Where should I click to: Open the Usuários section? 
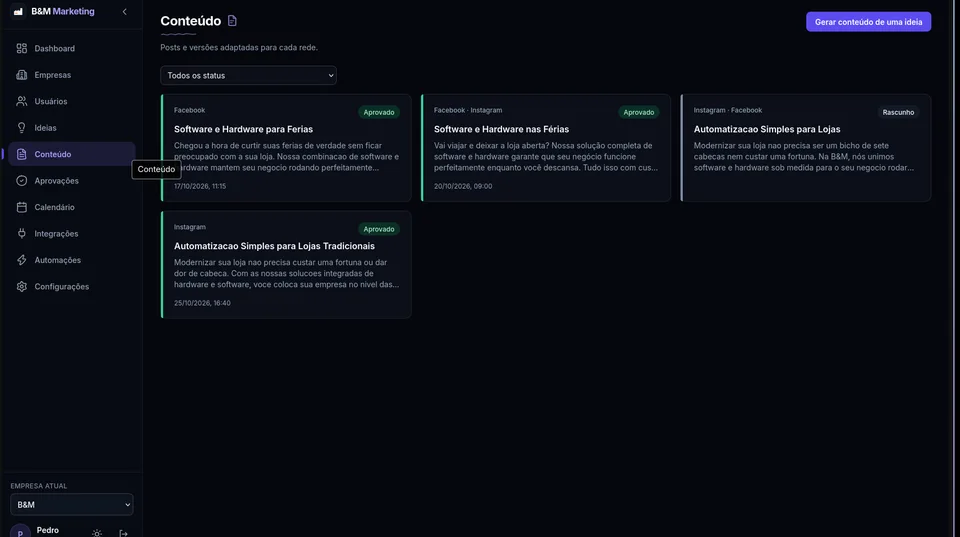pyautogui.click(x=72, y=101)
